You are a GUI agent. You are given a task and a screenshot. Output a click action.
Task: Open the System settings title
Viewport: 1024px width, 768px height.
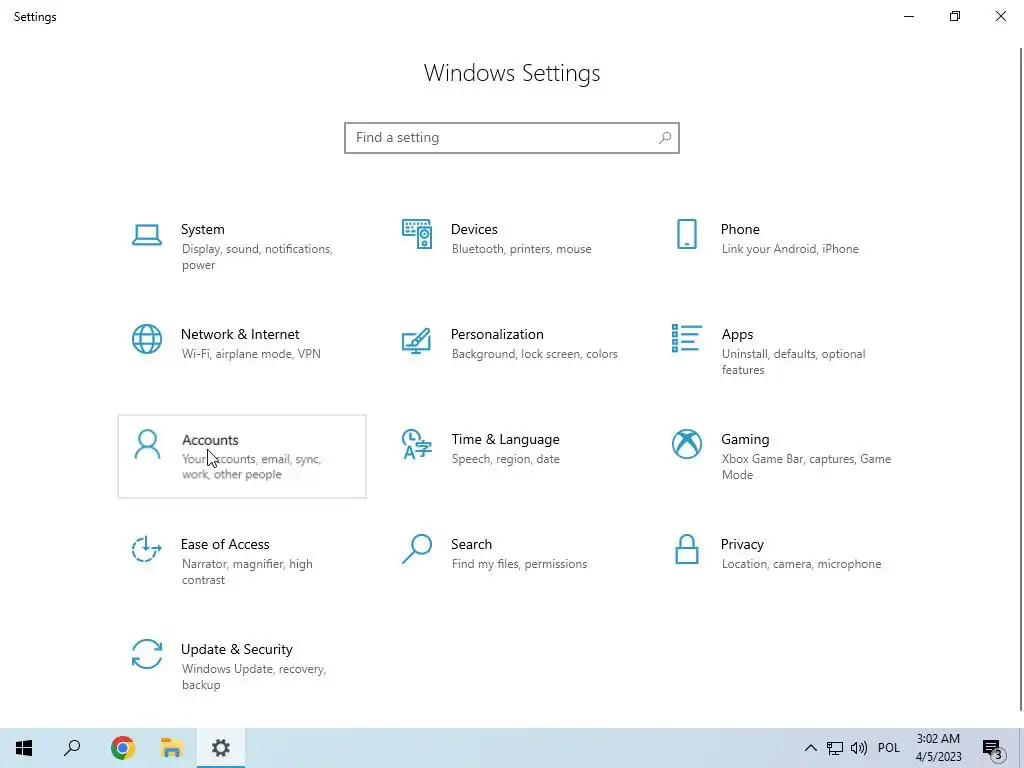coord(202,229)
